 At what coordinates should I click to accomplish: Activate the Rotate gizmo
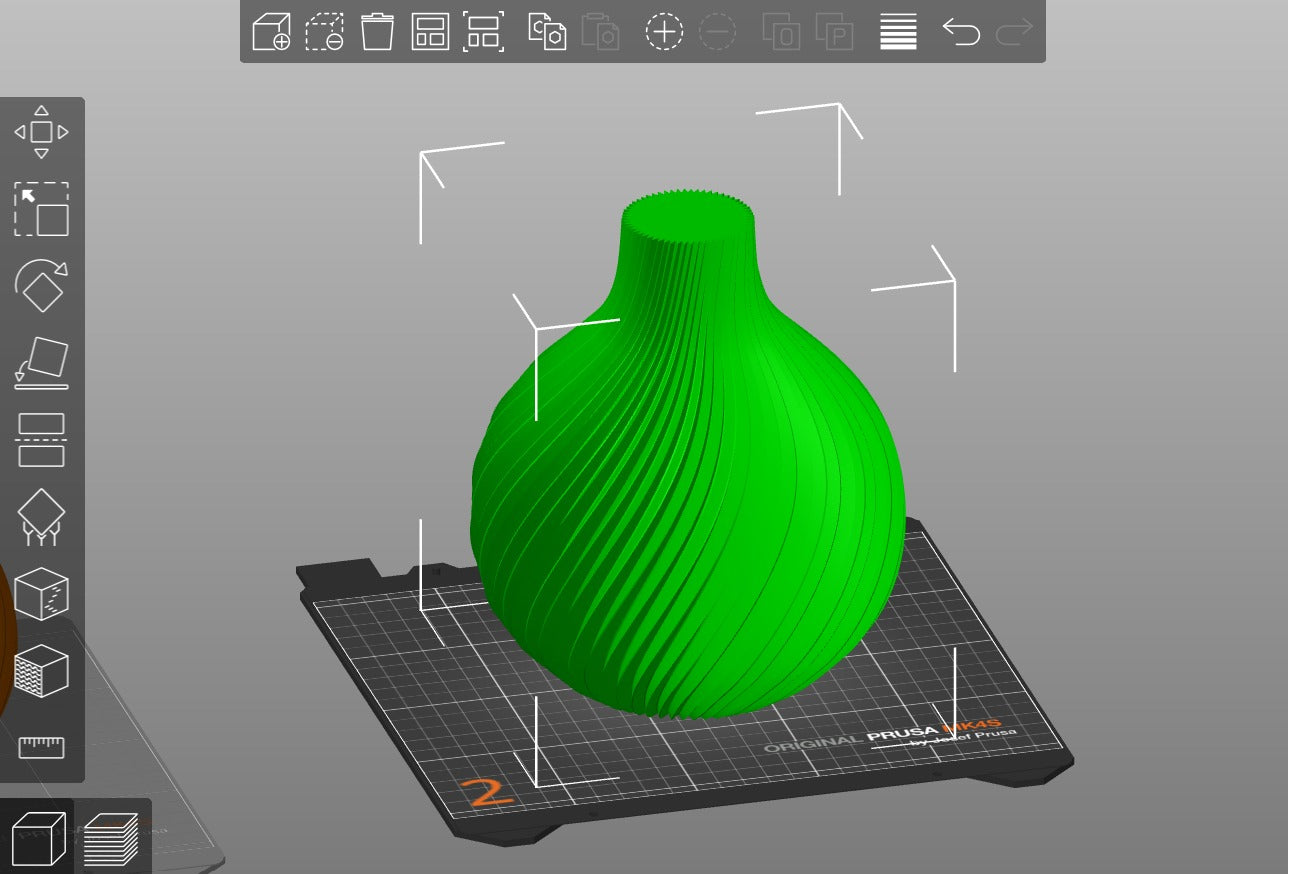click(41, 286)
